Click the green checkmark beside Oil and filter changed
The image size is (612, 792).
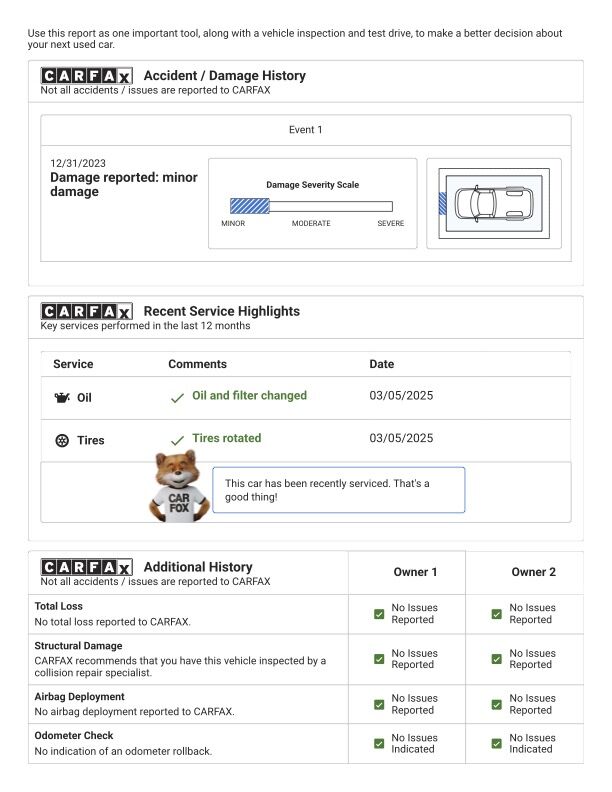177,397
